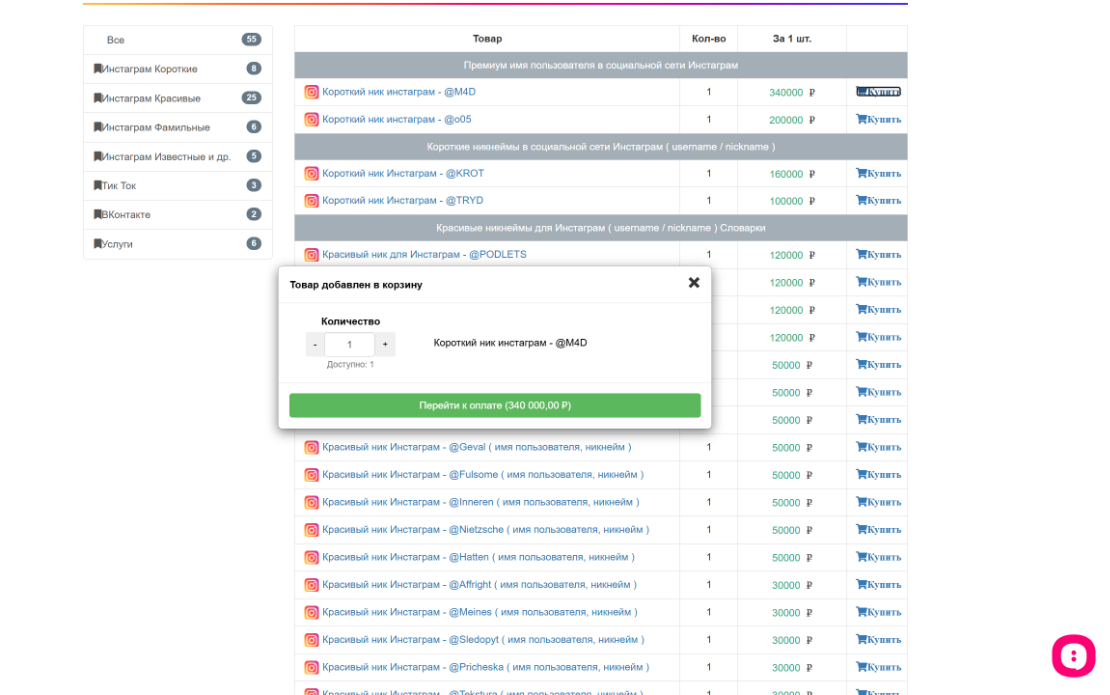
Task: Buy the @KROT nickname
Action: (879, 173)
